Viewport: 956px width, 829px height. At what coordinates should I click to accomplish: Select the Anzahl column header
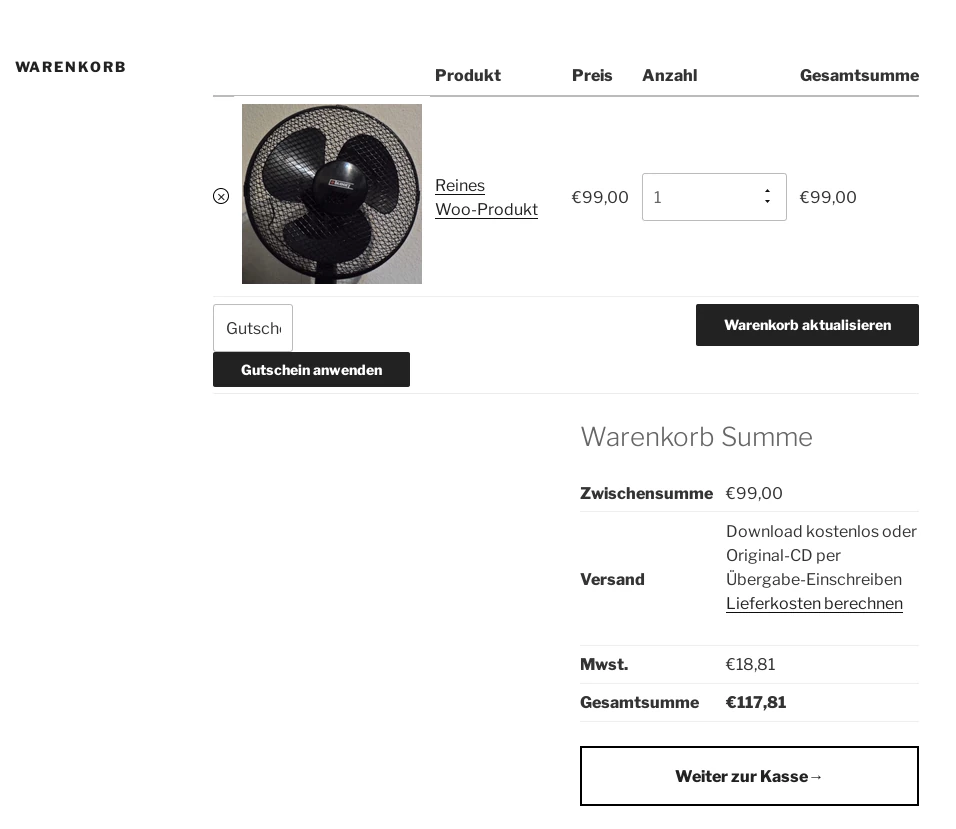pos(669,75)
